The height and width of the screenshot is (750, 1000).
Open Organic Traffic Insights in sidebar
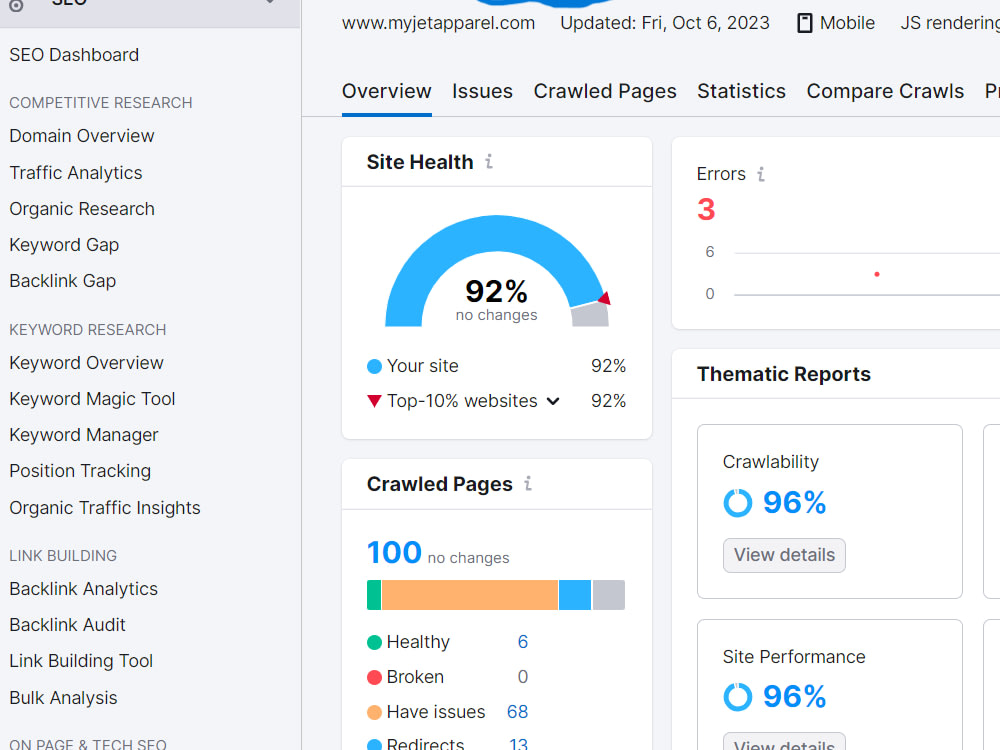(x=105, y=508)
